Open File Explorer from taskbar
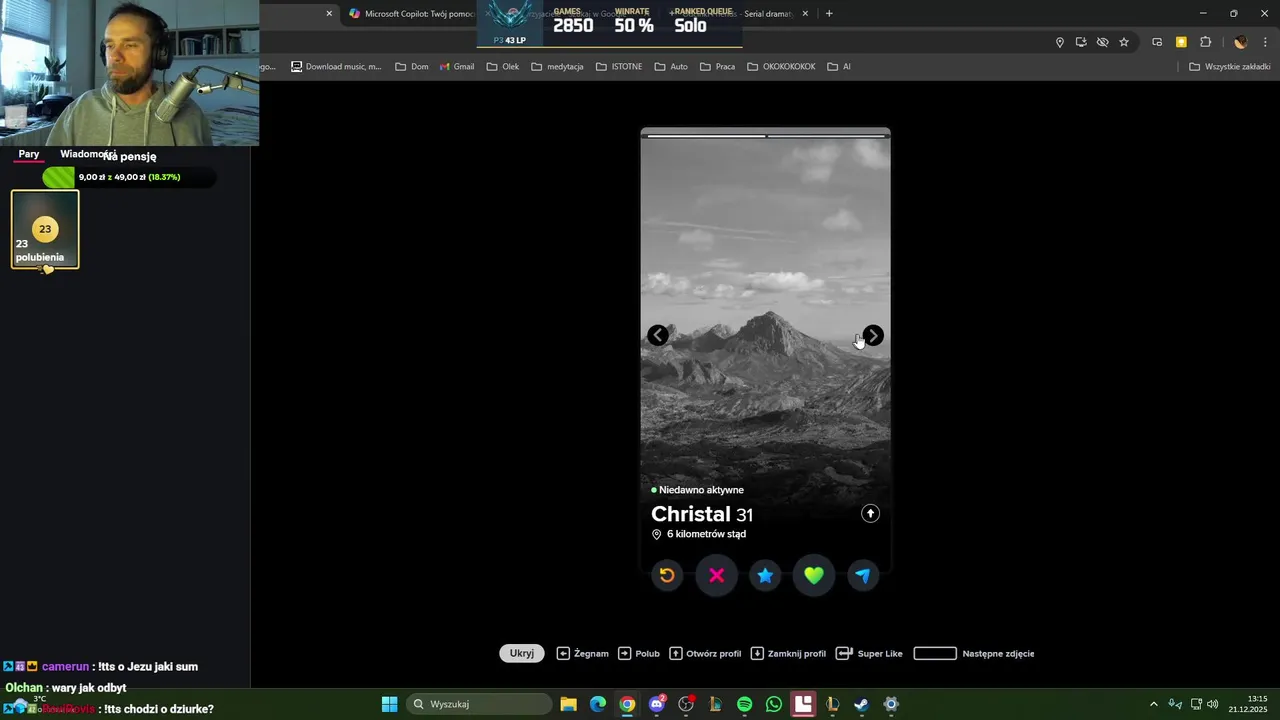1280x720 pixels. tap(568, 704)
